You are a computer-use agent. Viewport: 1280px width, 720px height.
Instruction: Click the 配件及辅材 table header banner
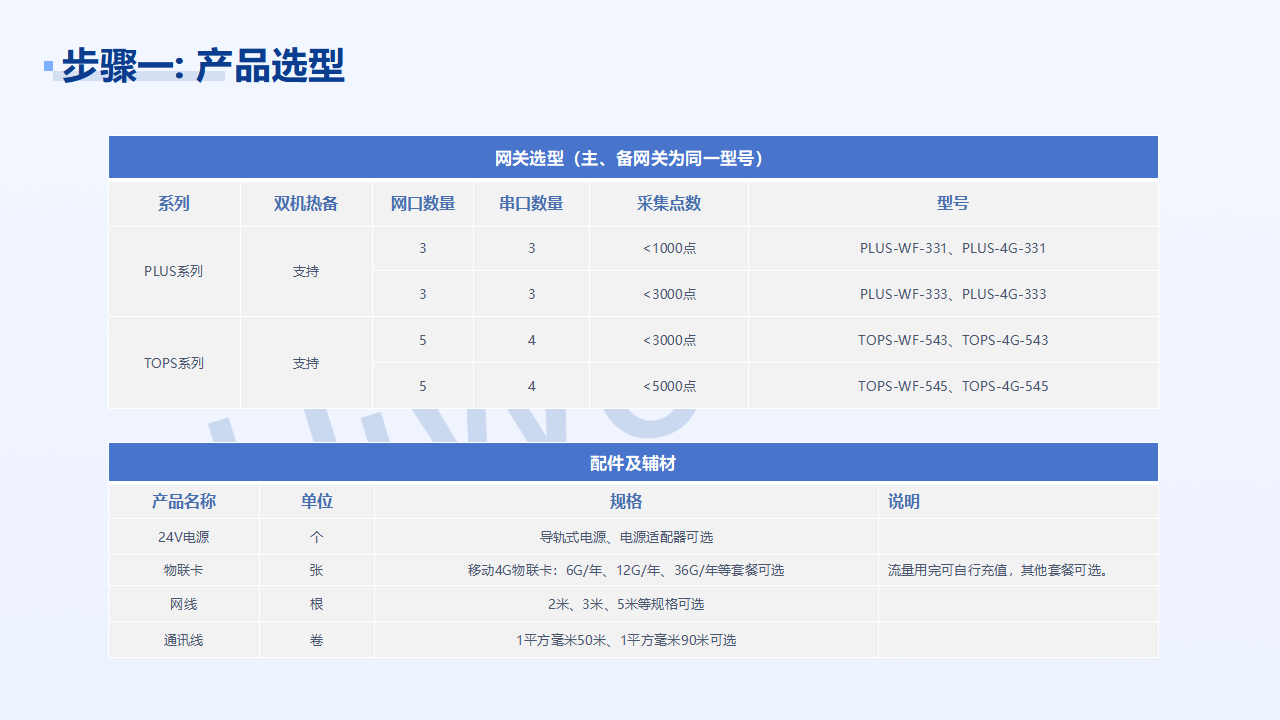(x=633, y=463)
